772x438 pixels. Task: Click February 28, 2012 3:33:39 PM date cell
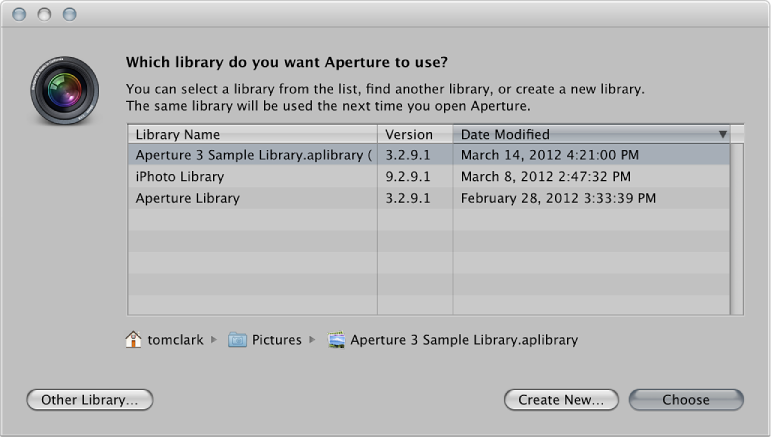(x=558, y=198)
